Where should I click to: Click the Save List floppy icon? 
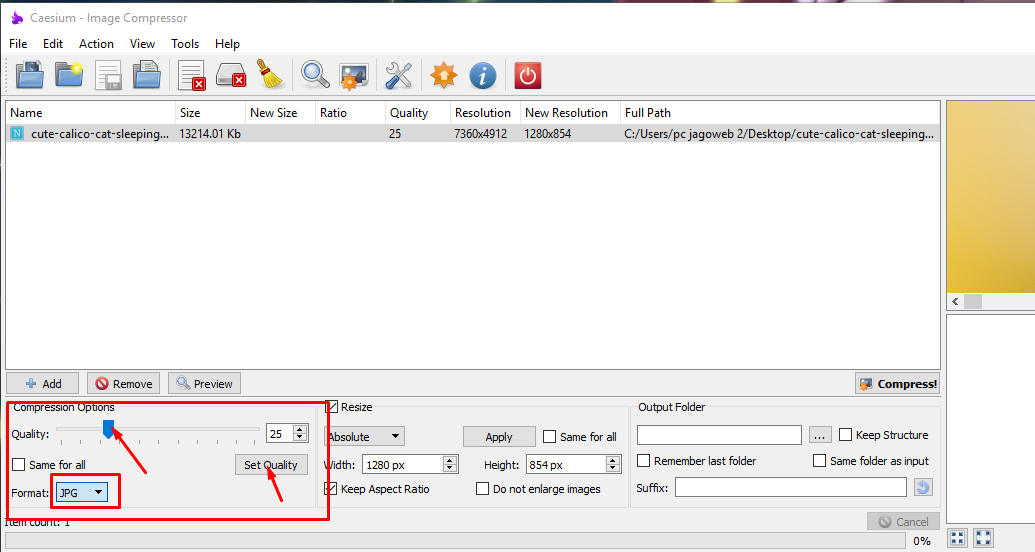(108, 75)
